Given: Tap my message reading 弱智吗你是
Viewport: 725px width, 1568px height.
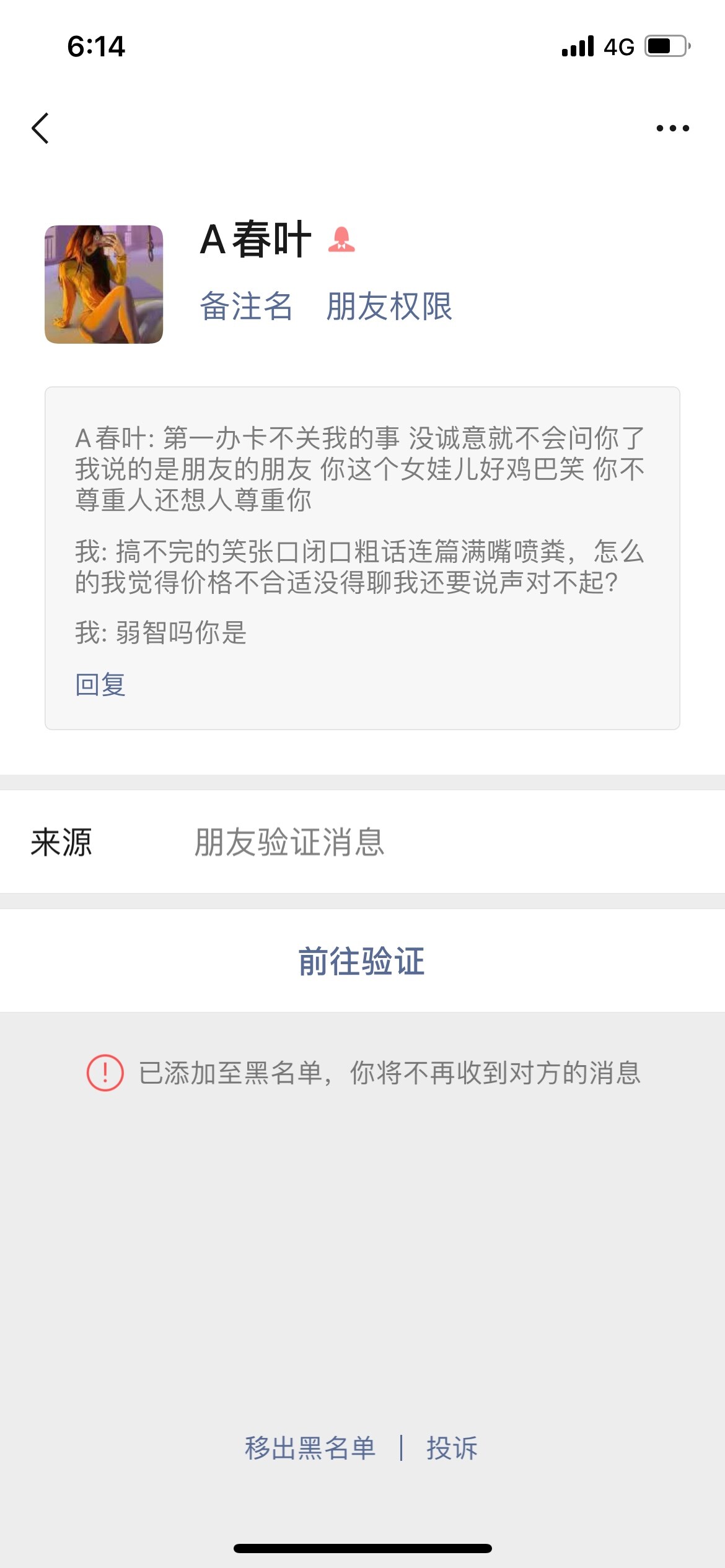Looking at the screenshot, I should (x=161, y=633).
